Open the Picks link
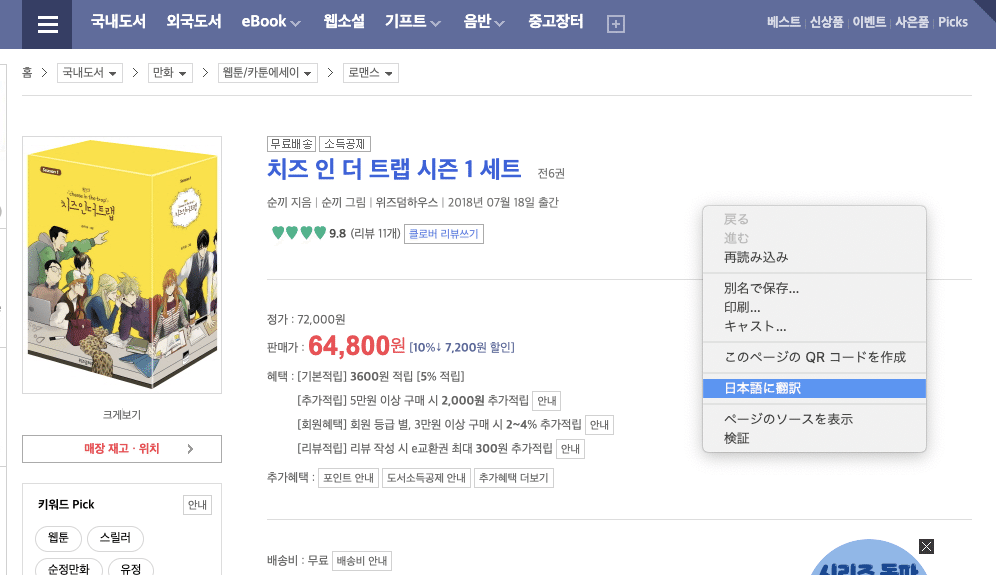996x575 pixels. [953, 22]
